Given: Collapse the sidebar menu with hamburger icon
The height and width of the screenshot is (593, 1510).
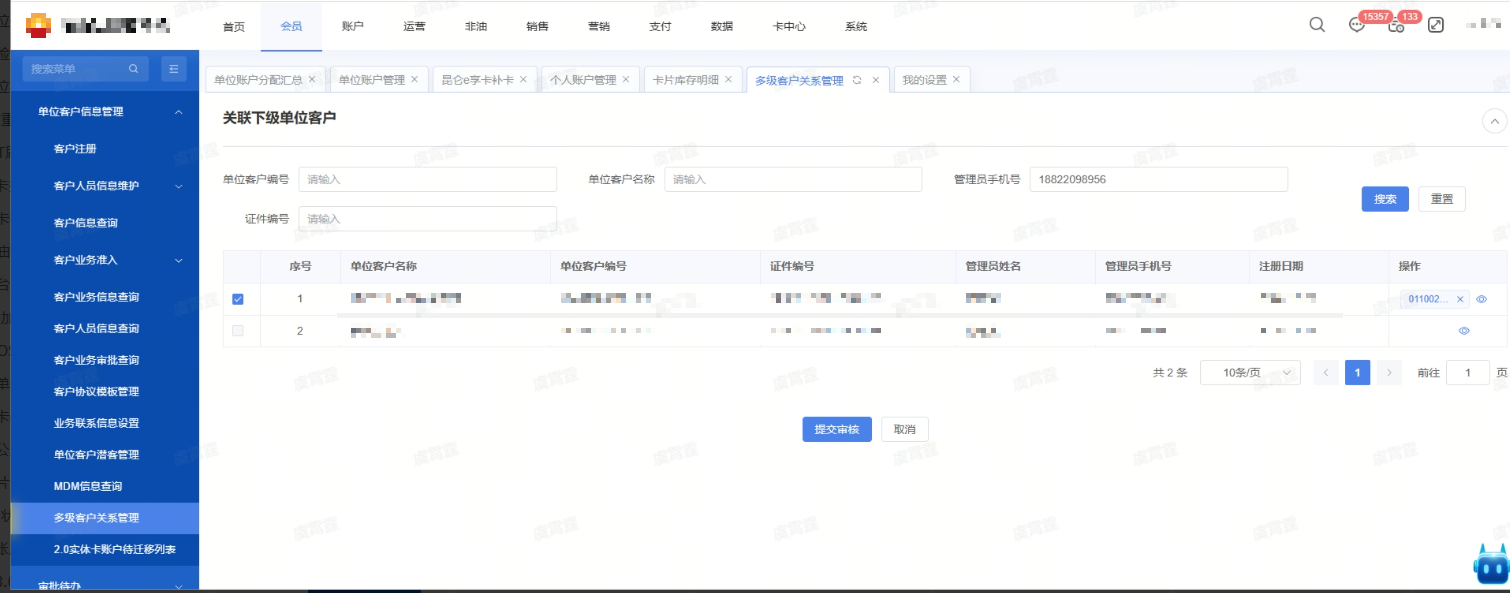Looking at the screenshot, I should click(x=173, y=69).
